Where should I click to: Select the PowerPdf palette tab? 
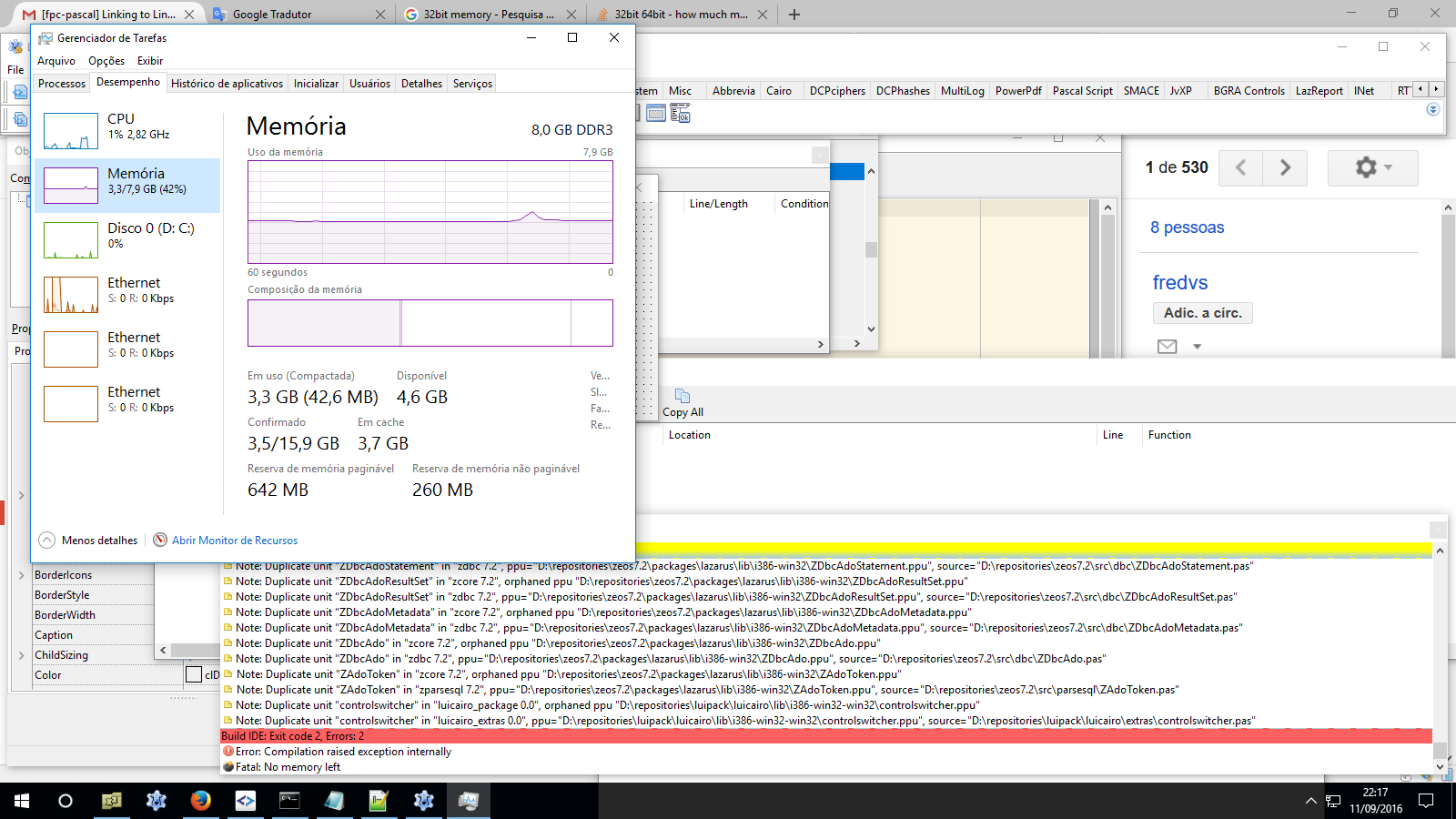coord(1018,91)
